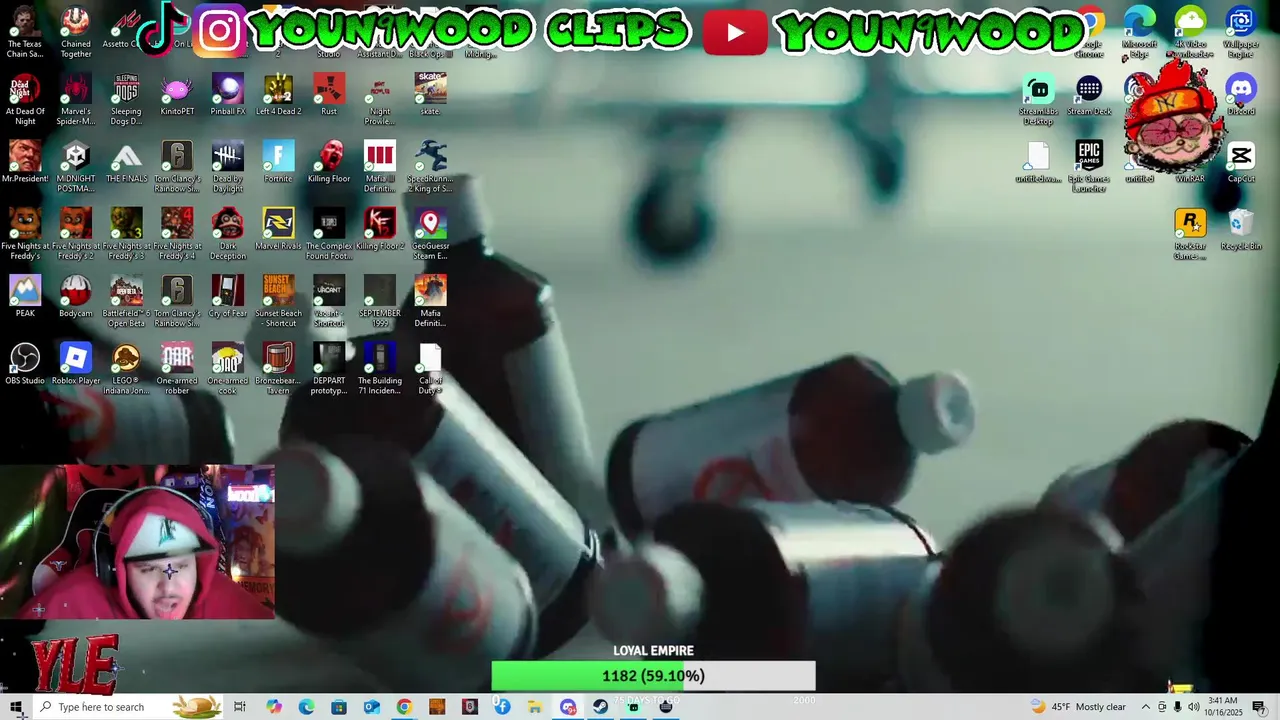The height and width of the screenshot is (720, 1280).
Task: Open the skate. game shortcut
Action: point(430,95)
